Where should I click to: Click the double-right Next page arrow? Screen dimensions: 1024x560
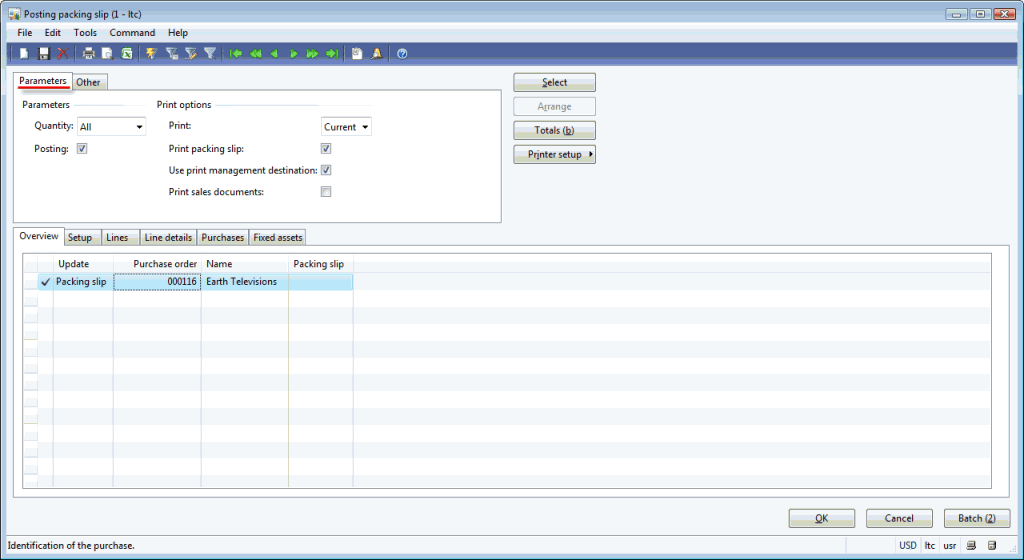point(313,54)
